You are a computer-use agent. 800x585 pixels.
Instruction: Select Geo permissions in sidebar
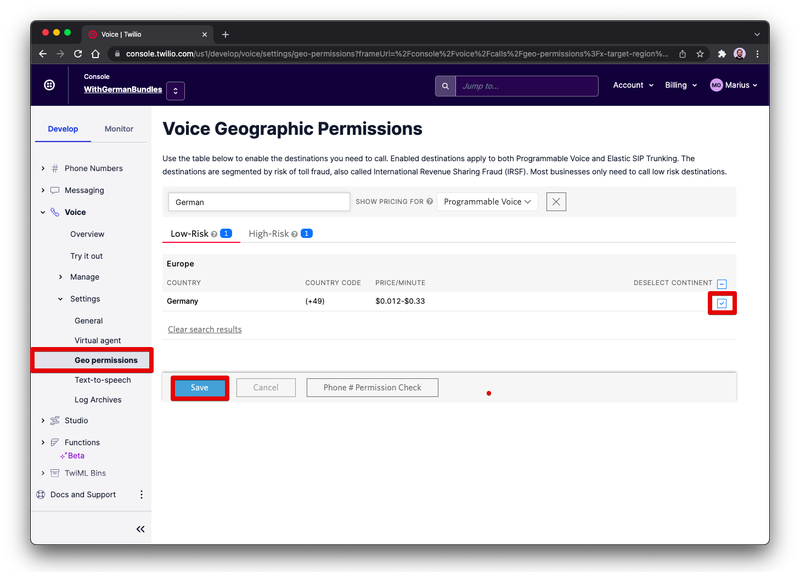(92, 360)
